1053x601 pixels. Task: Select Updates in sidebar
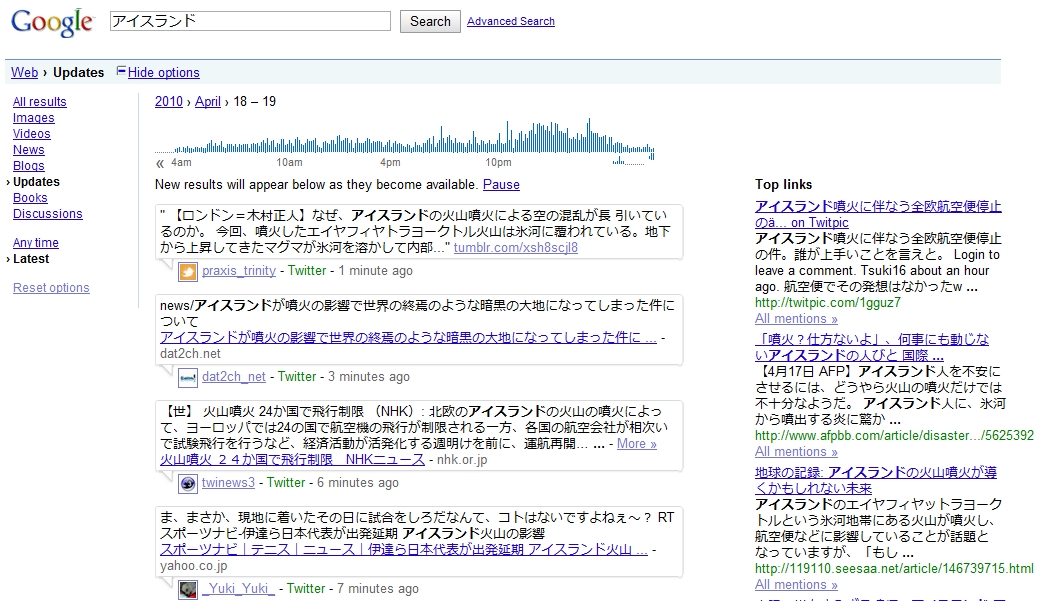[x=36, y=182]
